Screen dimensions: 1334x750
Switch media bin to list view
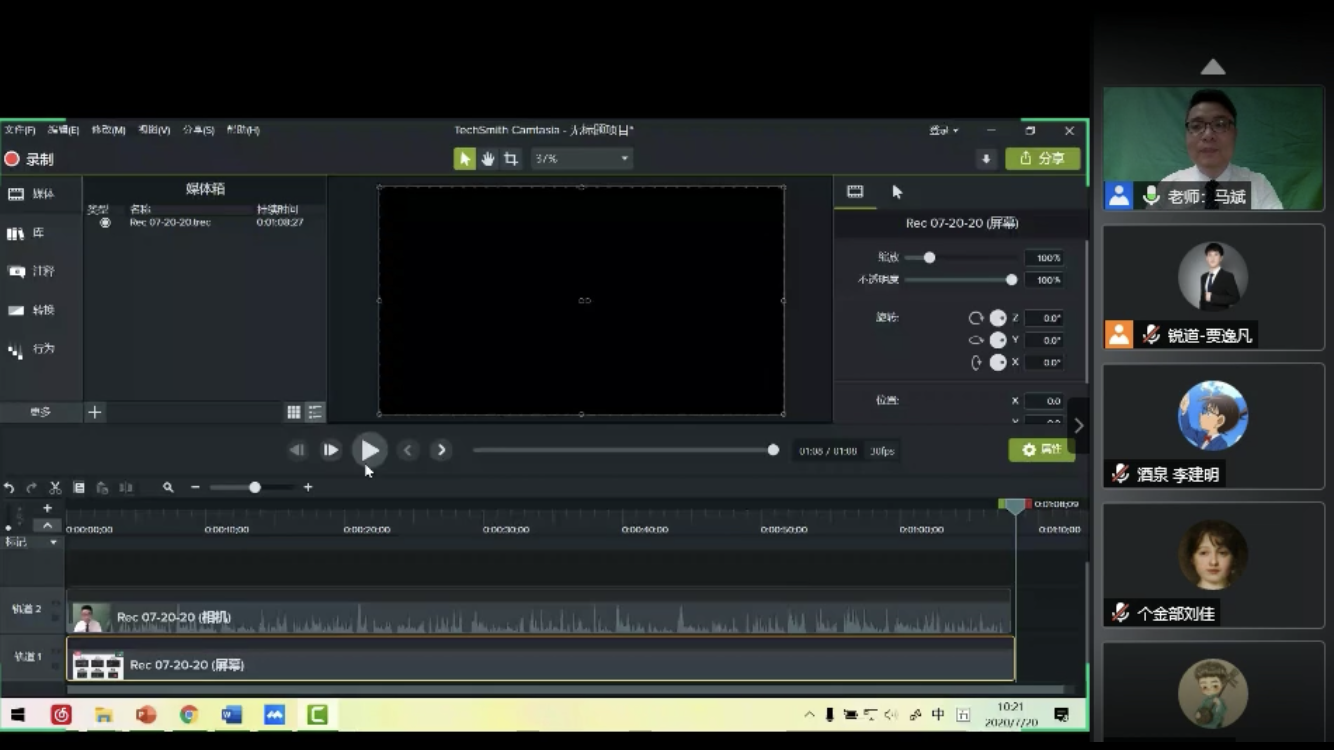pyautogui.click(x=315, y=412)
